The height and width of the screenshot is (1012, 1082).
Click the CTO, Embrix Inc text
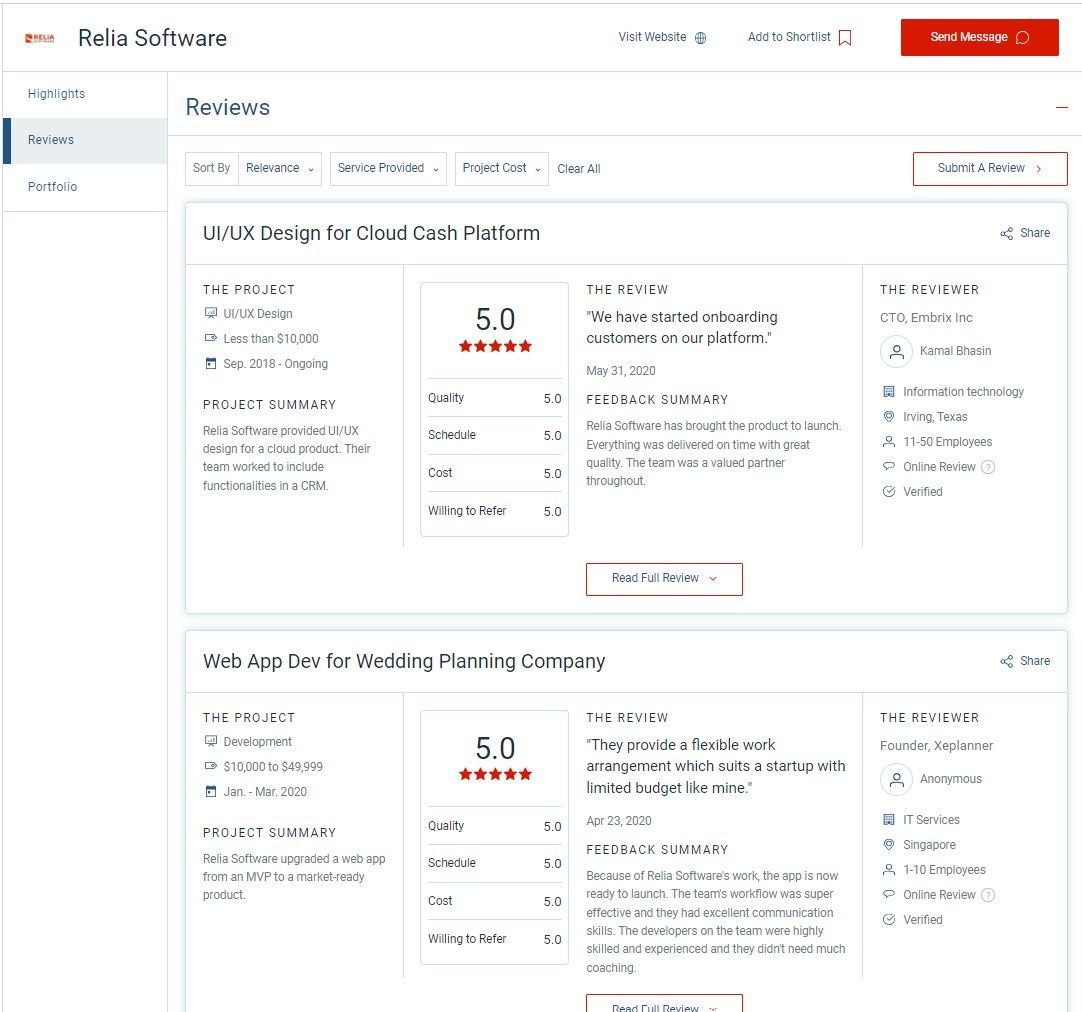[x=926, y=318]
